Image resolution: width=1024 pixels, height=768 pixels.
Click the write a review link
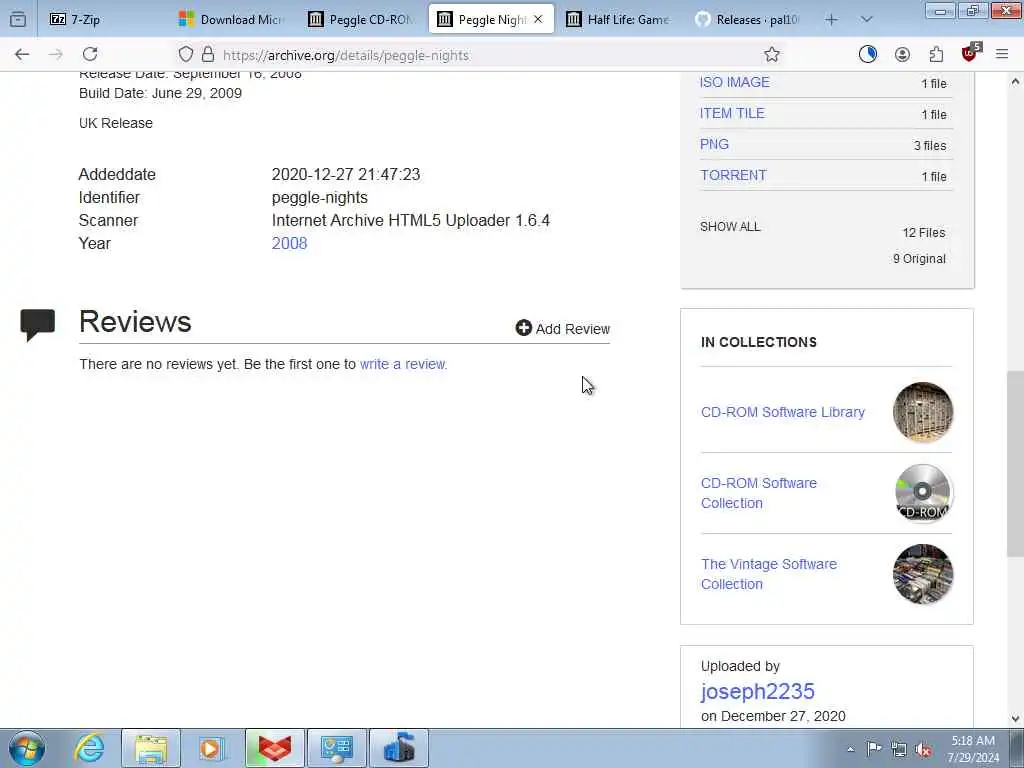[x=402, y=364]
